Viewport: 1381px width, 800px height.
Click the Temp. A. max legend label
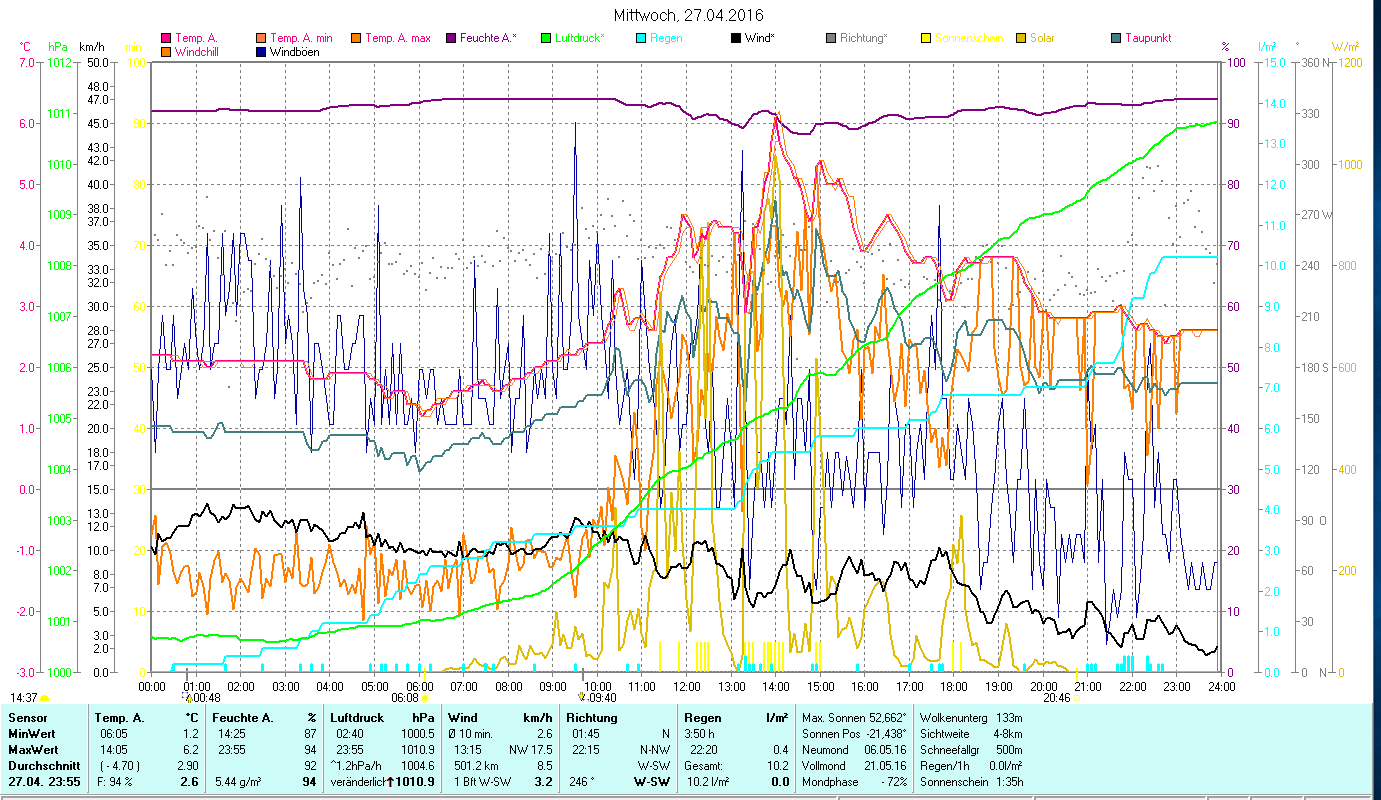(398, 38)
